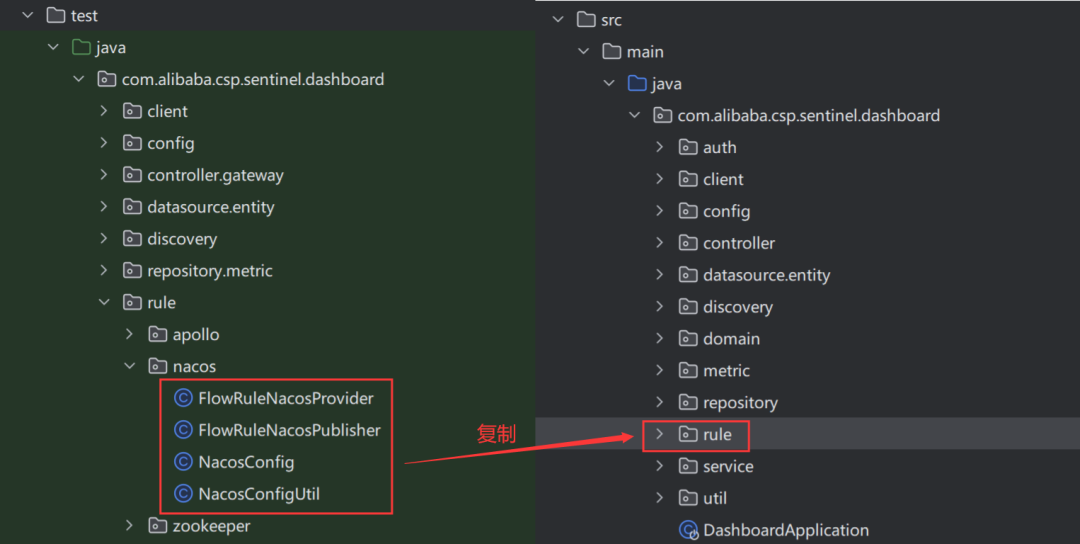The height and width of the screenshot is (544, 1080).
Task: Select the NacosConfig file name
Action: [246, 462]
